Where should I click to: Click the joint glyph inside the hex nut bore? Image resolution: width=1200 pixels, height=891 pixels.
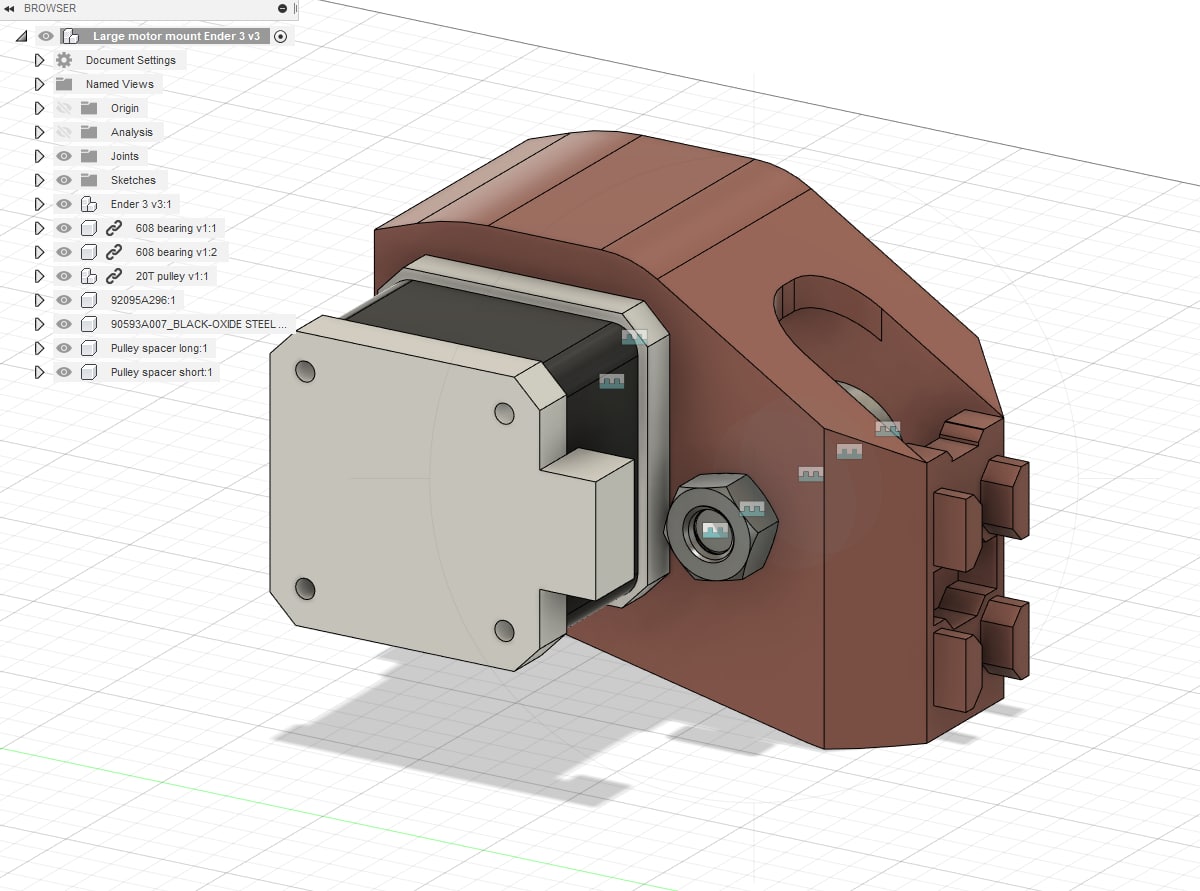coord(714,530)
